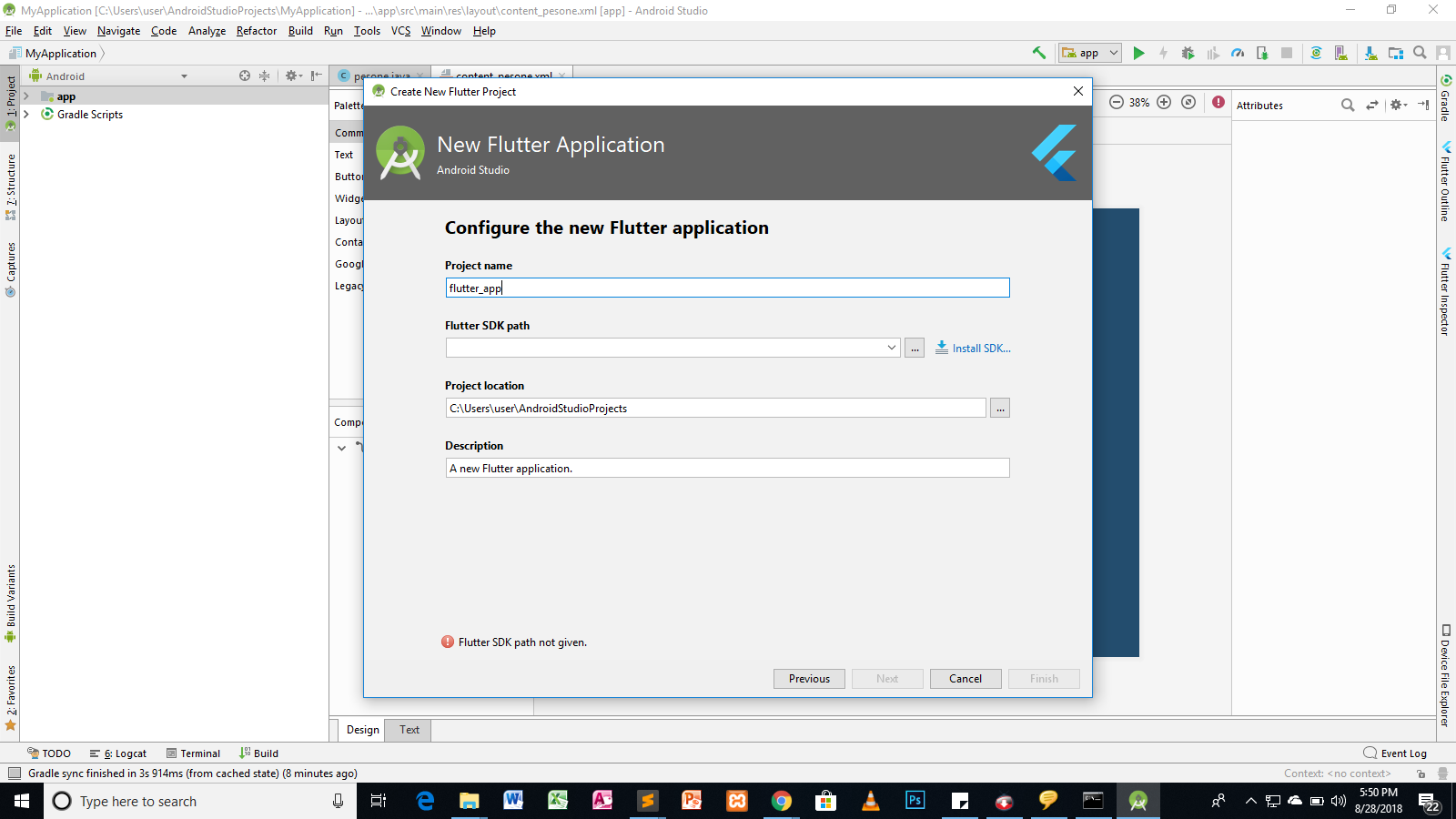Switch to the Text tab of the layout editor
Viewport: 1456px width, 819px height.
click(x=408, y=729)
